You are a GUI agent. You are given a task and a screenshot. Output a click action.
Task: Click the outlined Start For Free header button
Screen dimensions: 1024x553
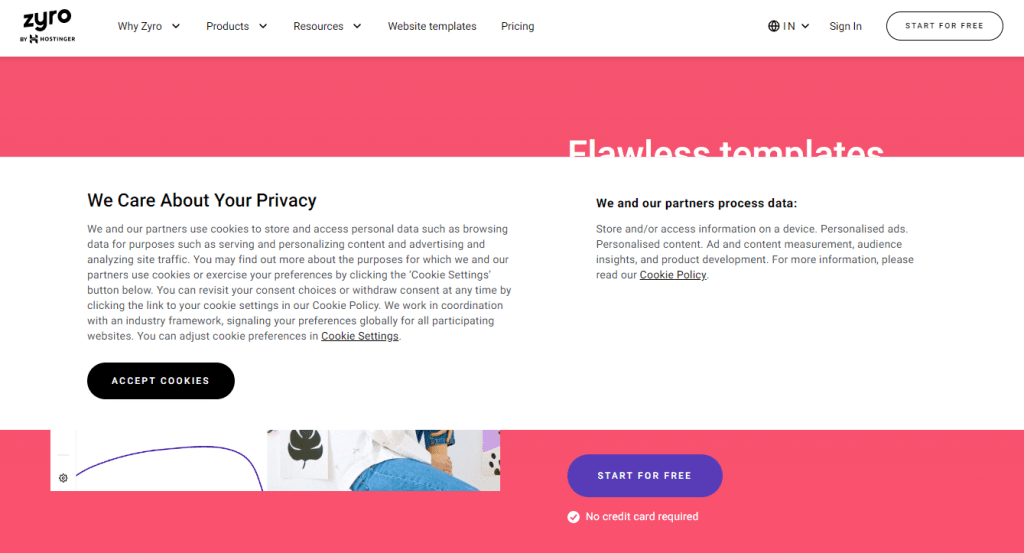click(x=944, y=26)
